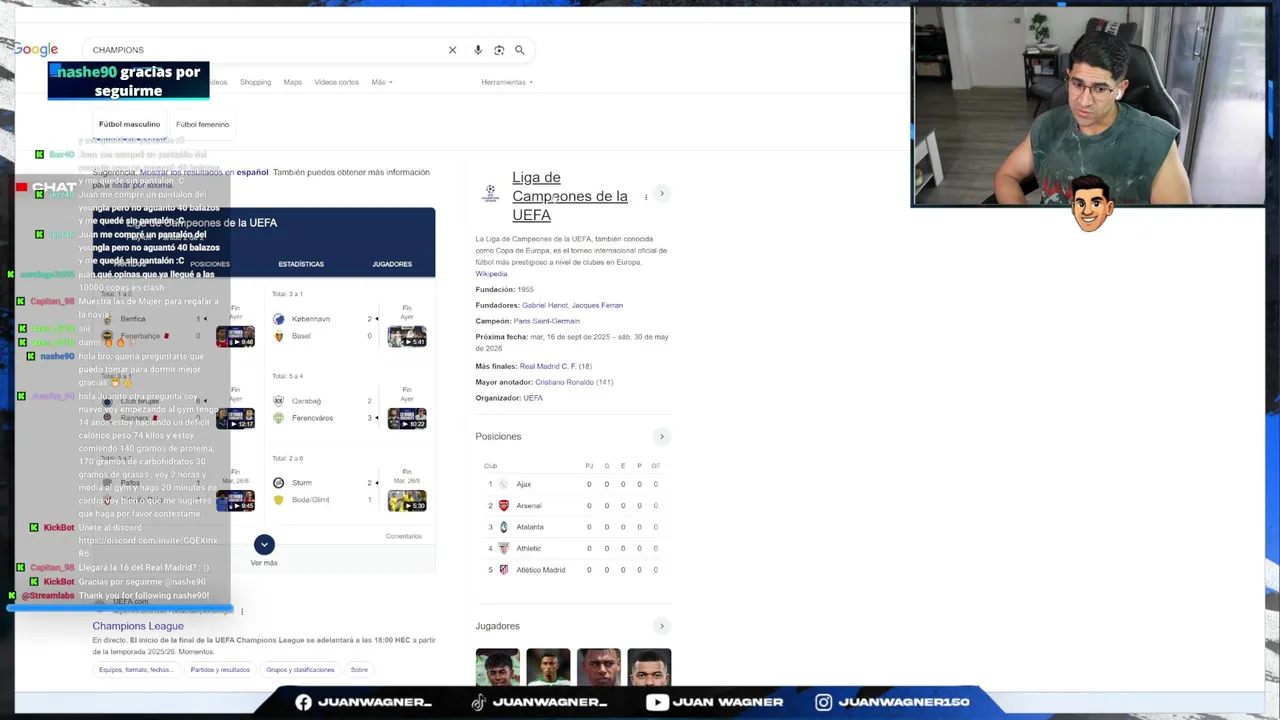Click the Gabriel Hanot founder link
Screen dimensions: 1280x720
[544, 305]
